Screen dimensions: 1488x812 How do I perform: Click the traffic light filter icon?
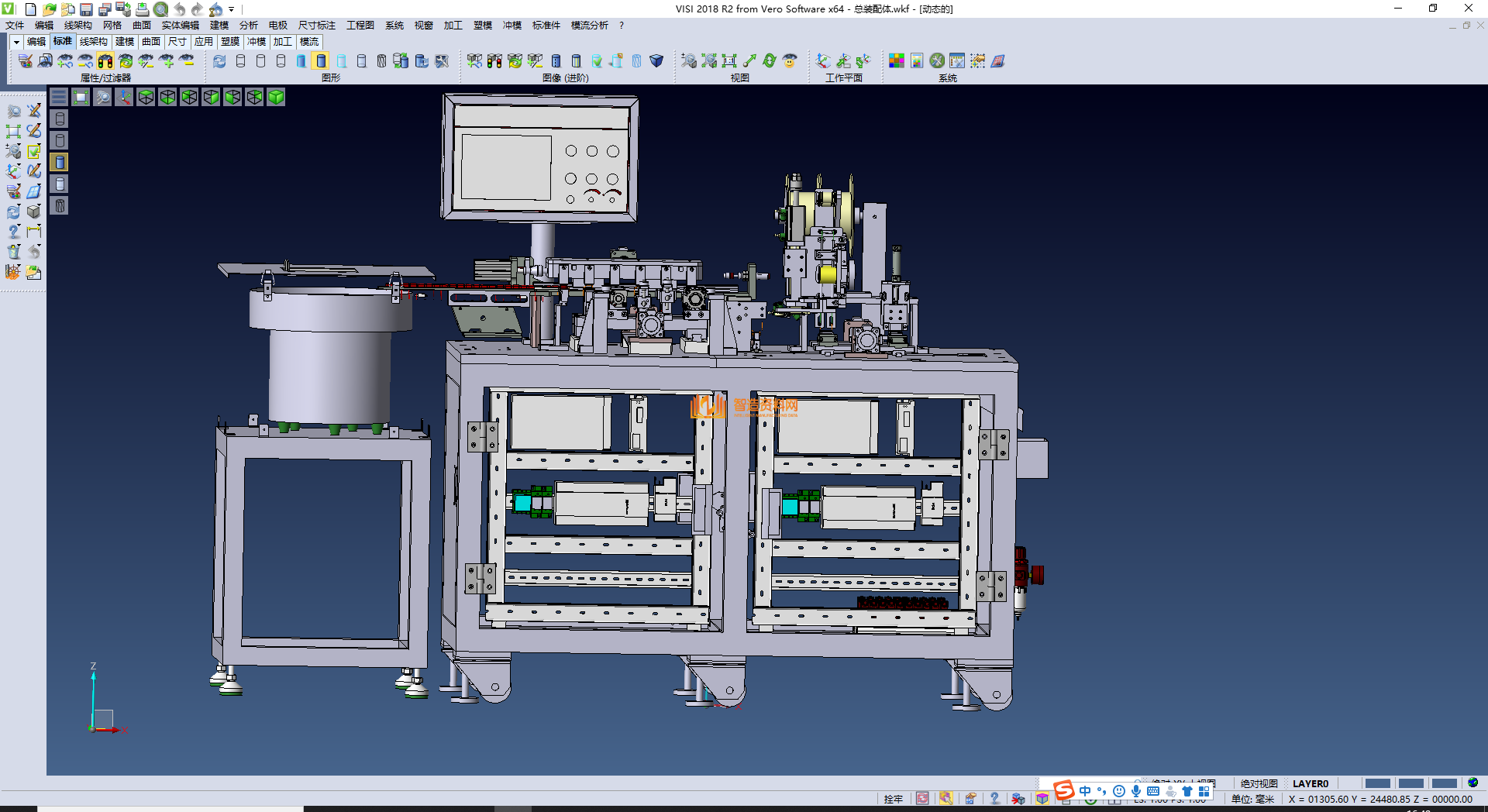[x=105, y=61]
